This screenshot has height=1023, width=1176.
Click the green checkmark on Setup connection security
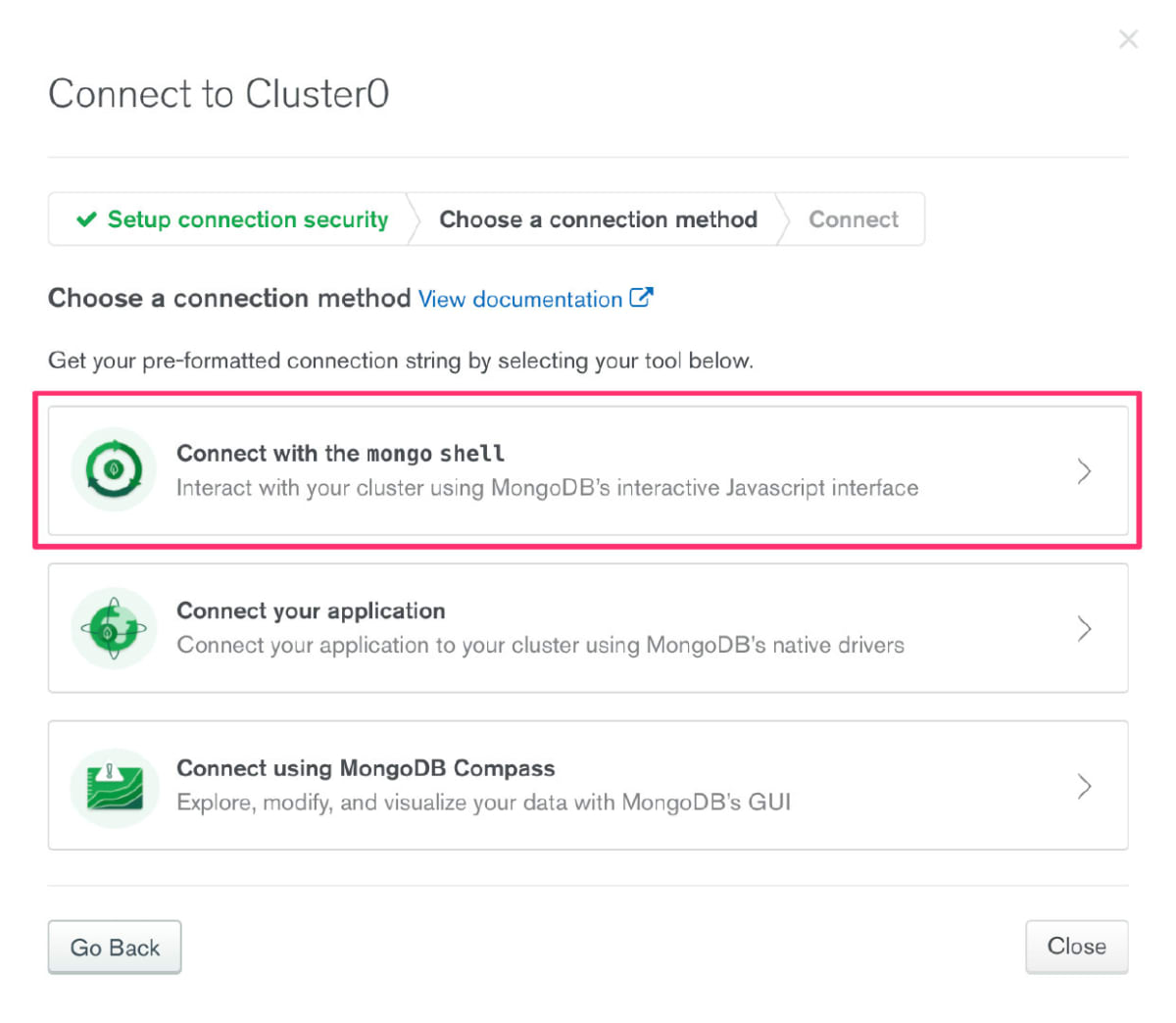[x=86, y=219]
